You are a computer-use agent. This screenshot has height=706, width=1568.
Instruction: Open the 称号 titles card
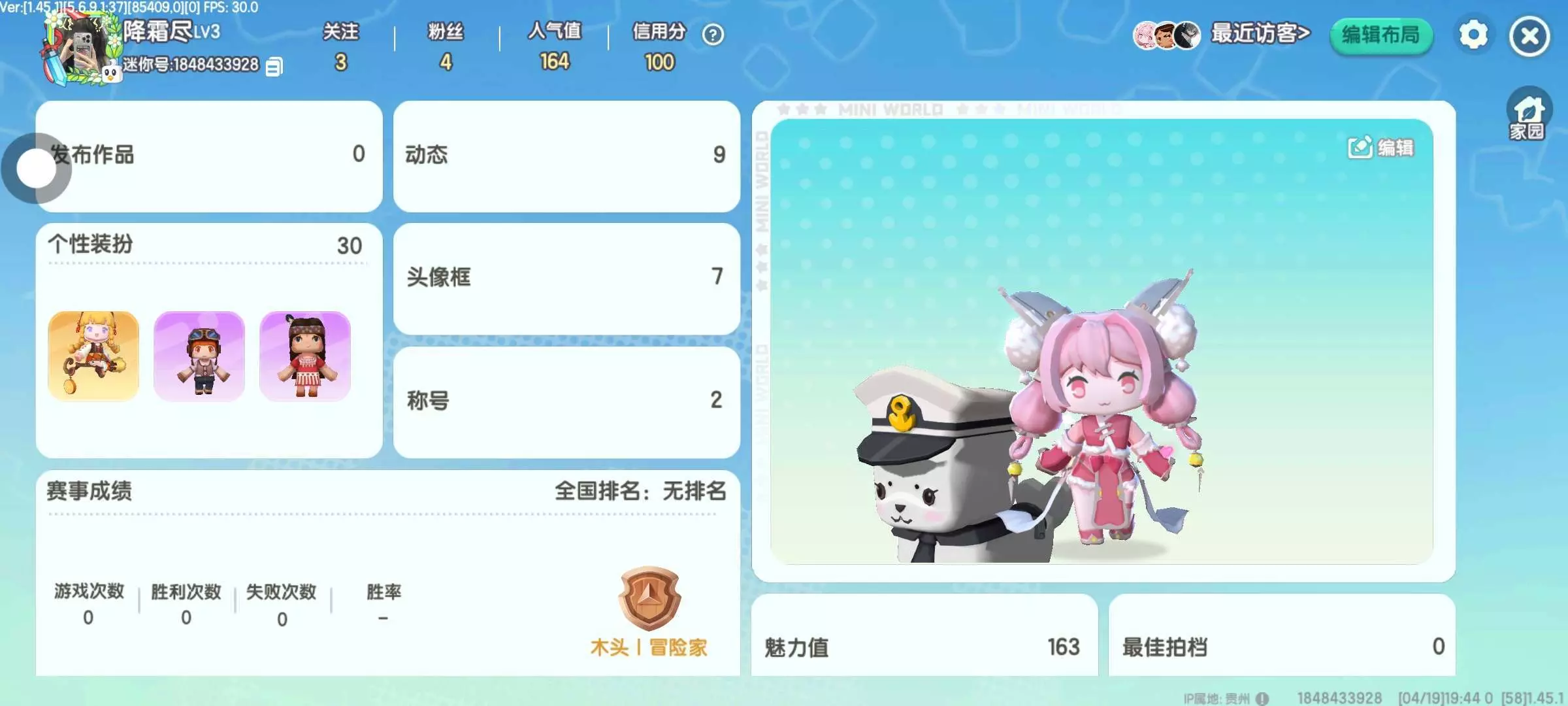tap(566, 401)
